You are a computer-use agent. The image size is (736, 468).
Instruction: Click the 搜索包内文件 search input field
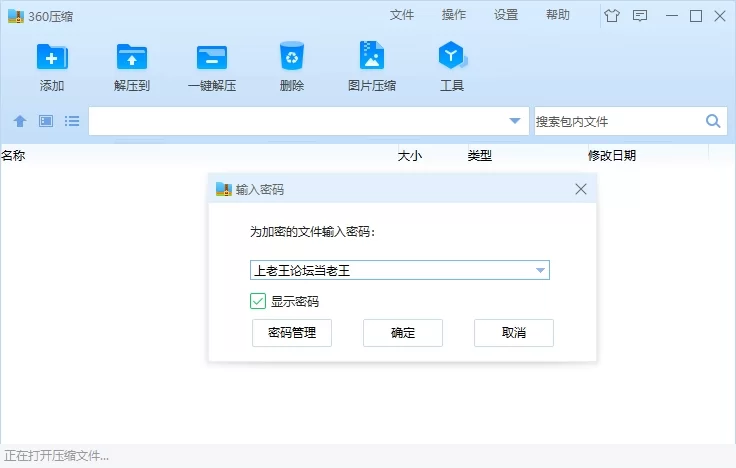click(x=615, y=121)
